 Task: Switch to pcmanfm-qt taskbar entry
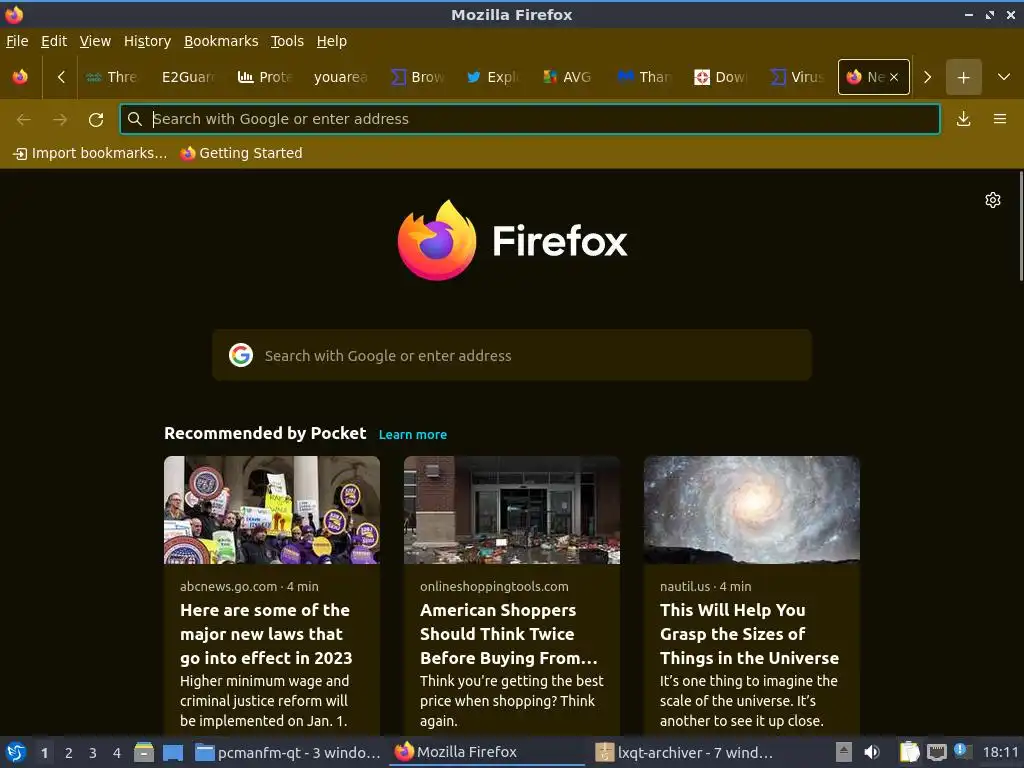pyautogui.click(x=288, y=752)
